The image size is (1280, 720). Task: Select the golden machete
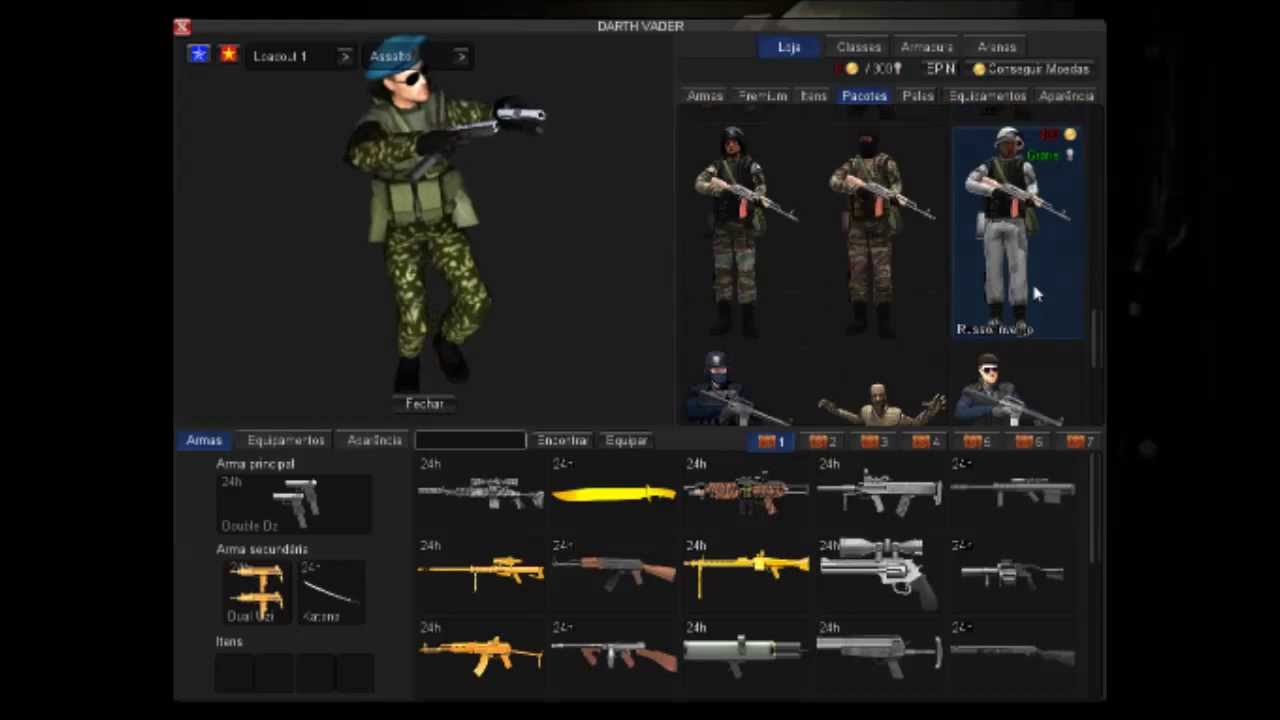click(x=614, y=492)
